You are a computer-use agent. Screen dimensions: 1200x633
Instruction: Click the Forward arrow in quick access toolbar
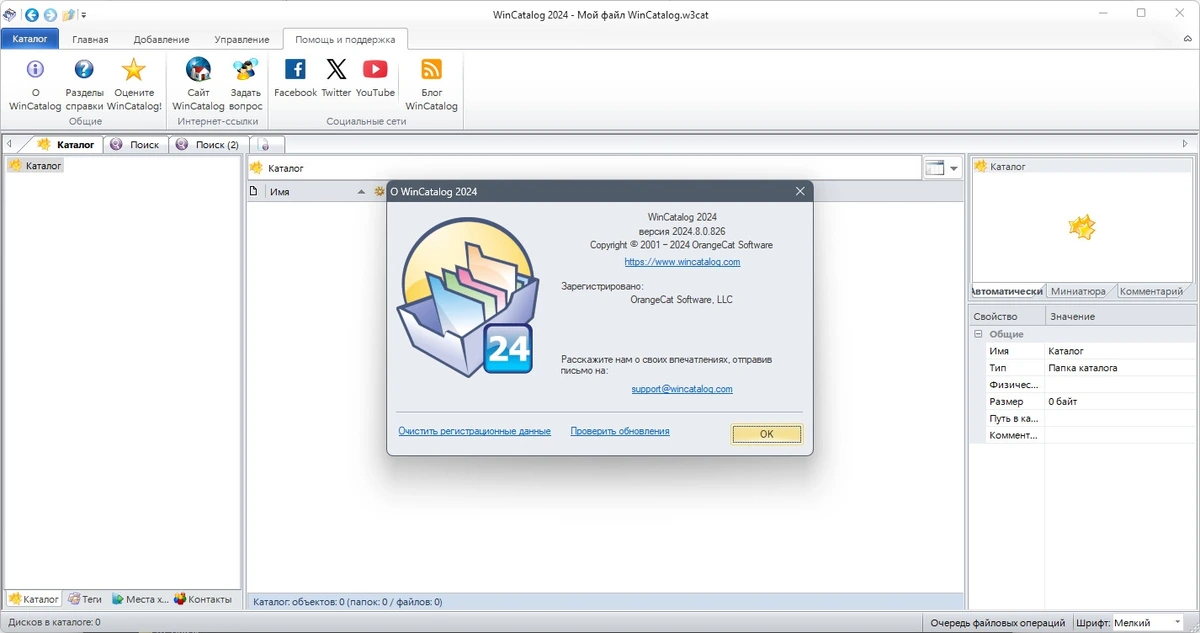point(50,14)
